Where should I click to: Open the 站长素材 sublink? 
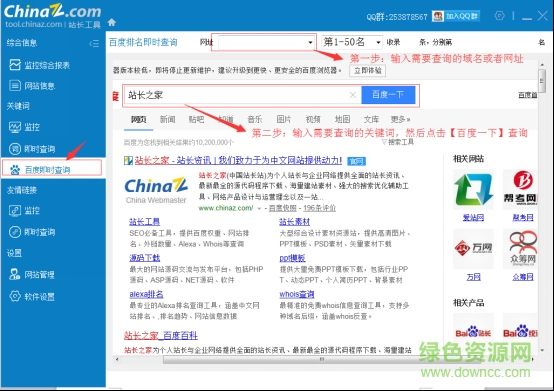(294, 222)
